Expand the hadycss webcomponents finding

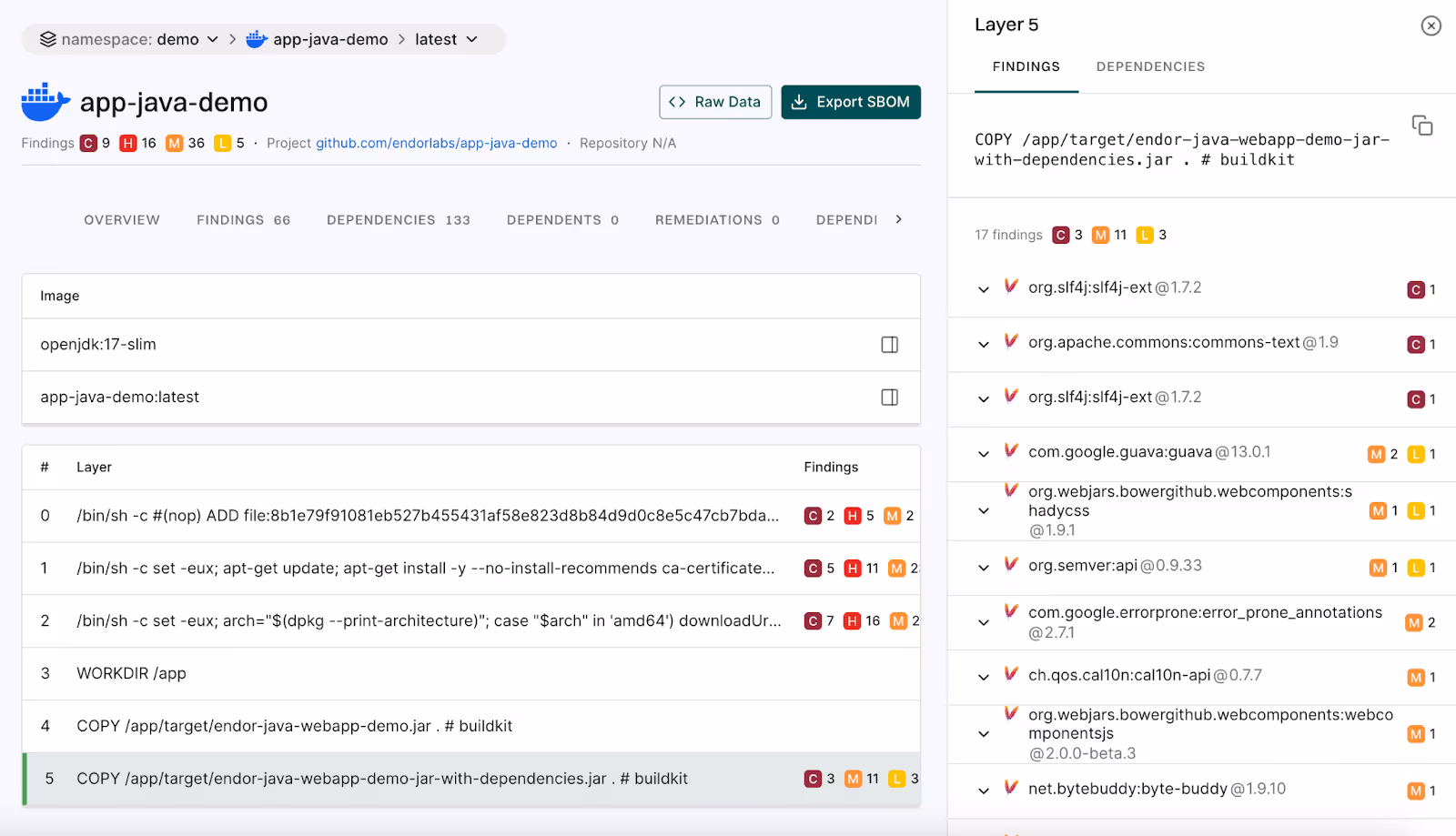click(984, 511)
